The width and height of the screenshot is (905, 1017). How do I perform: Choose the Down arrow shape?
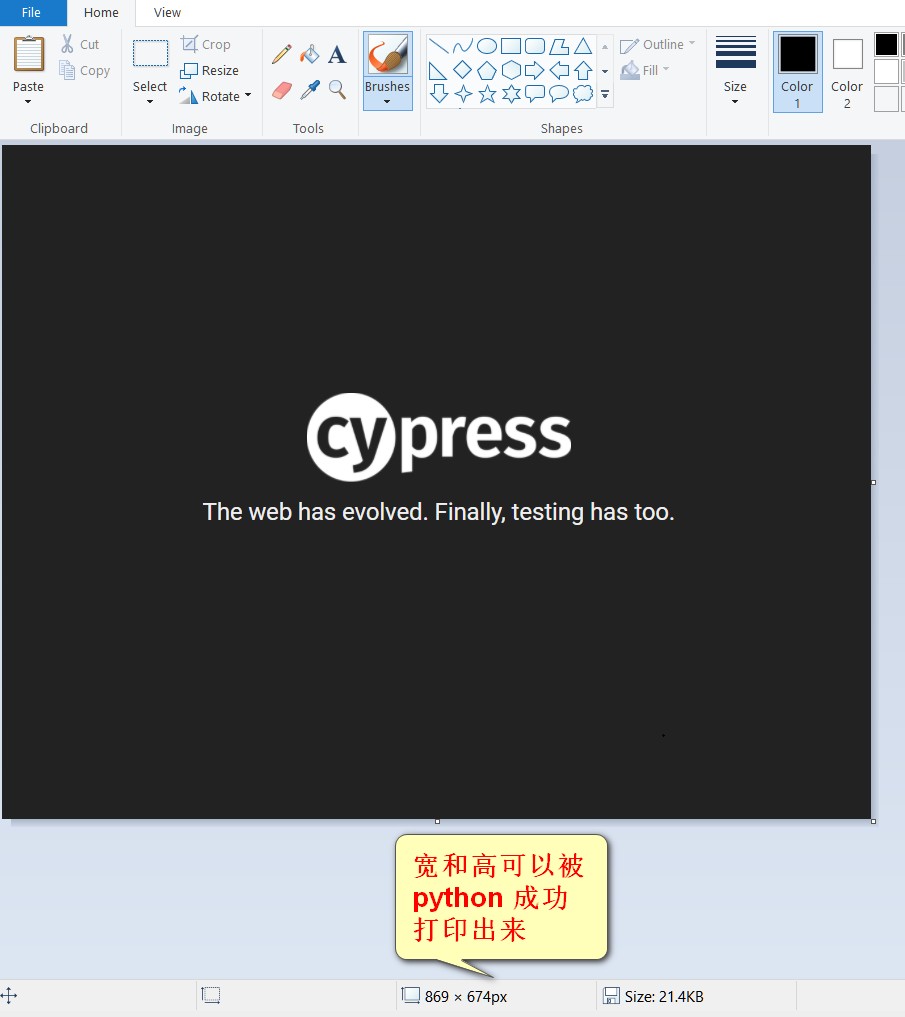click(x=439, y=94)
